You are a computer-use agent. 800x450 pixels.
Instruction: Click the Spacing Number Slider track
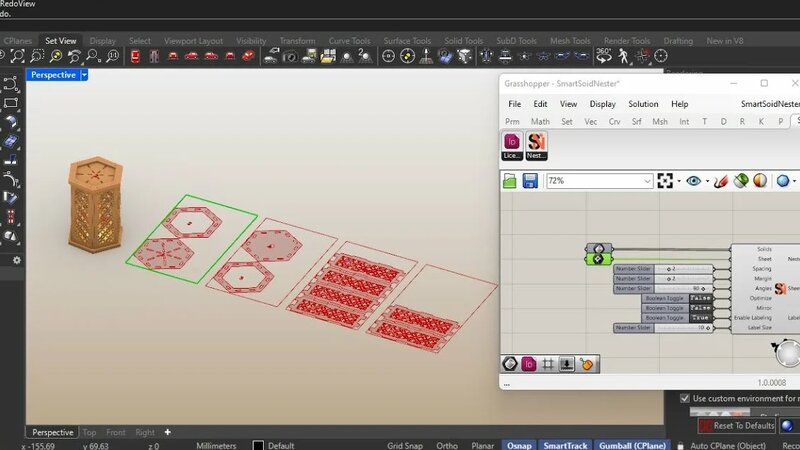click(x=684, y=268)
